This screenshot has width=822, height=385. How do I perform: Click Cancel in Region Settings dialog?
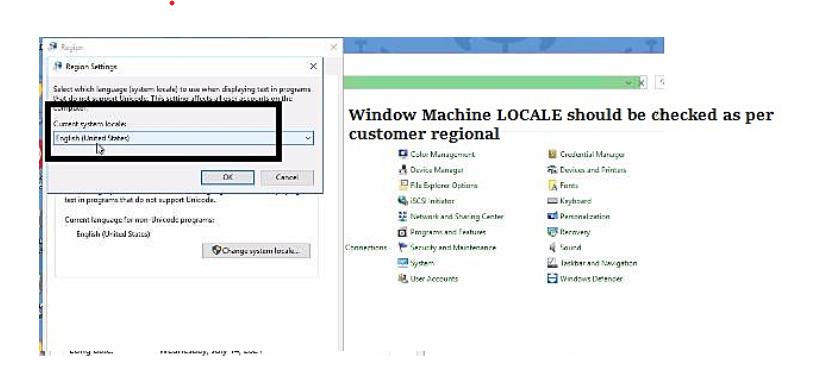point(287,177)
